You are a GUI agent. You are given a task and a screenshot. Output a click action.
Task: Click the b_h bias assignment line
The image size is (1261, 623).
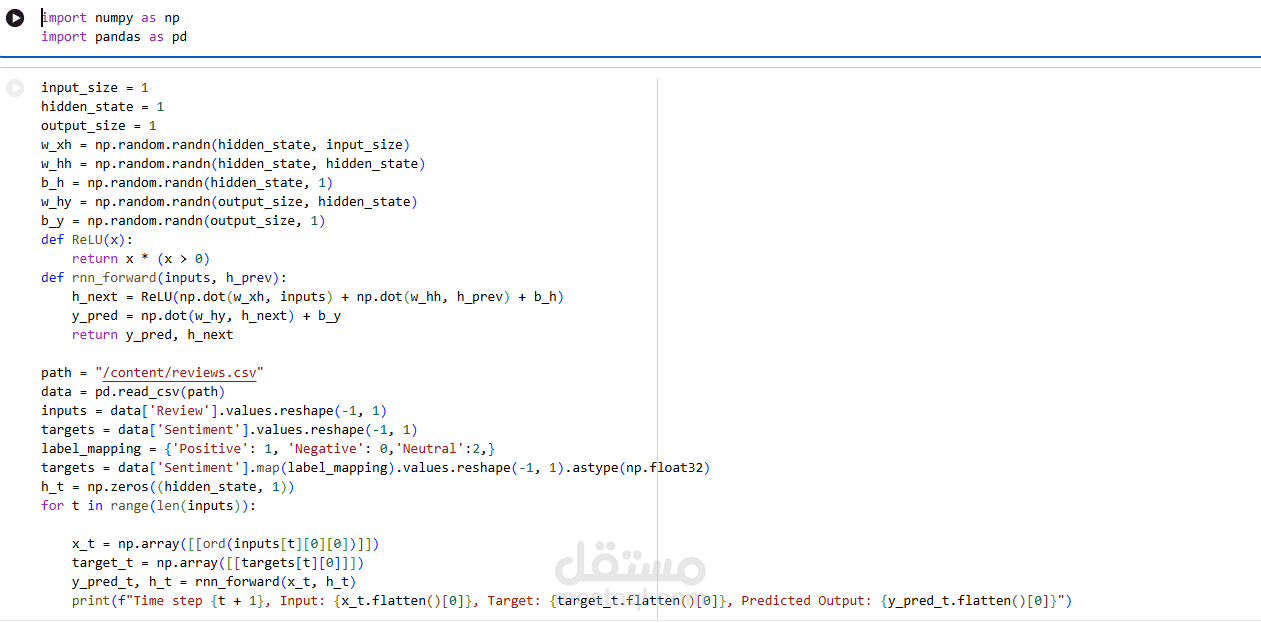coord(187,183)
